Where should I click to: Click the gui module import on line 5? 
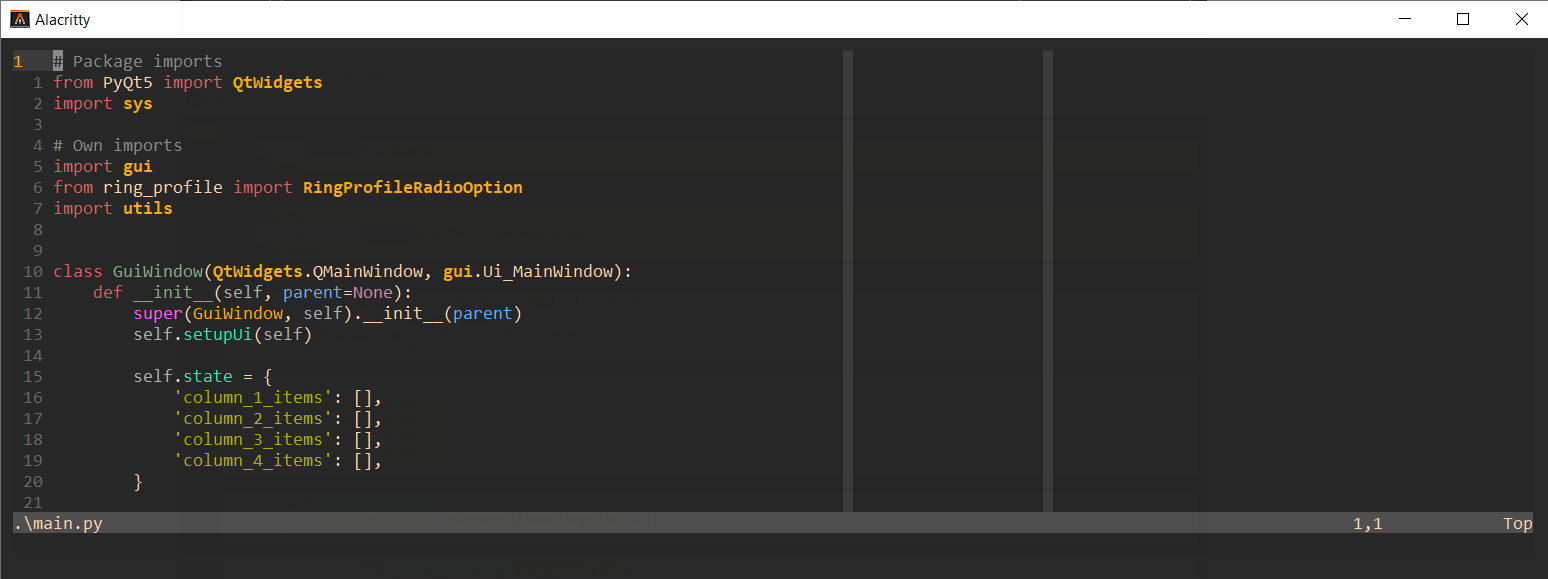[x=137, y=166]
